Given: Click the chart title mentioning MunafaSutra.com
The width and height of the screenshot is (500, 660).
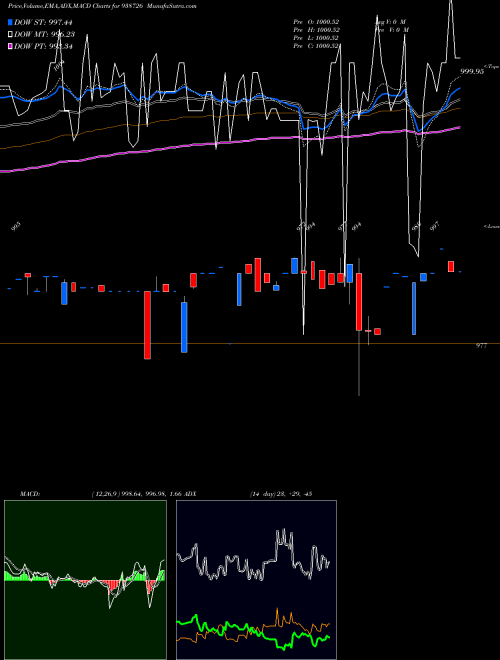Looking at the screenshot, I should pos(102,6).
